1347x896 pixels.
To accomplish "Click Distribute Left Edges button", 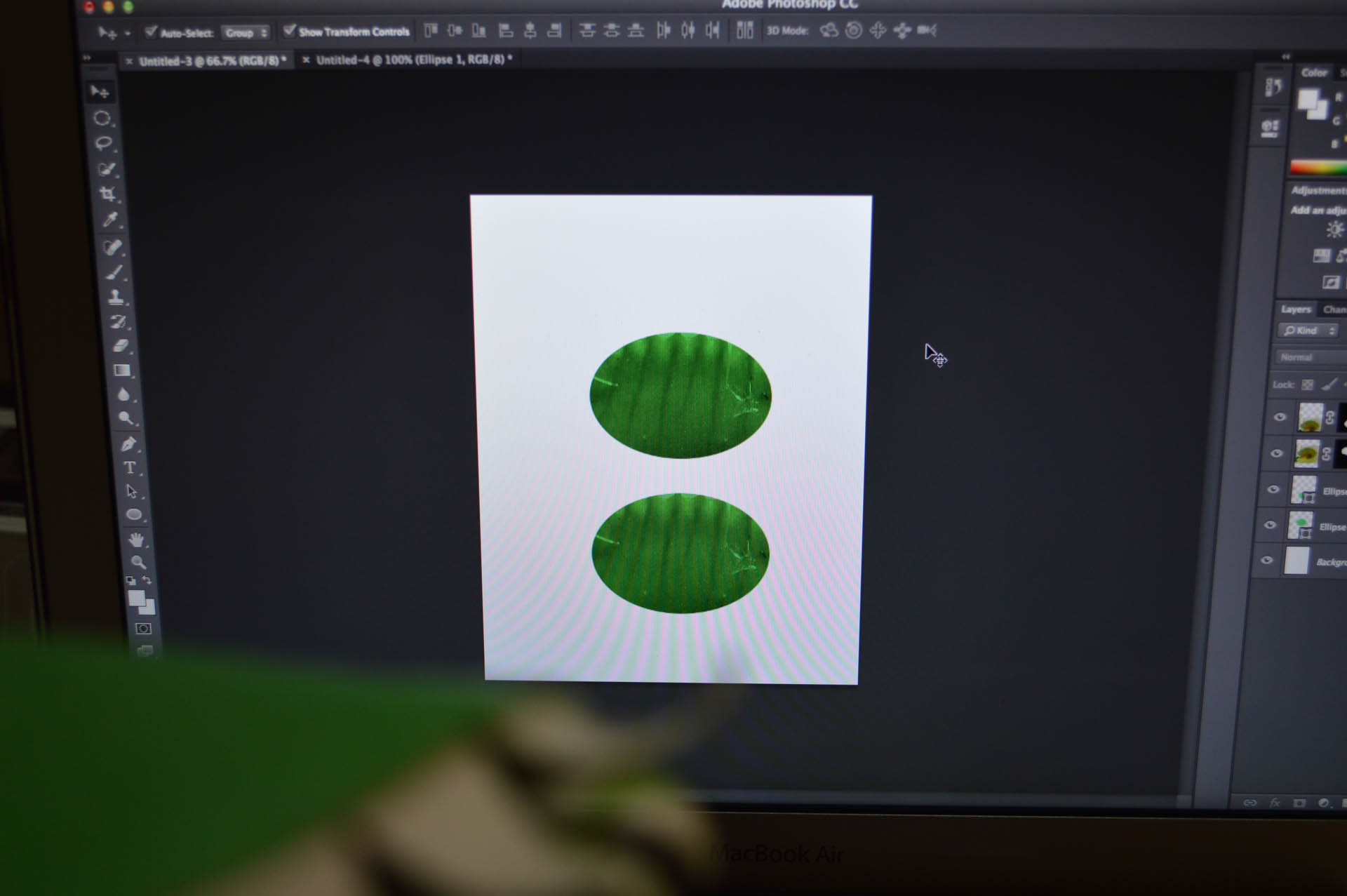I will (663, 30).
